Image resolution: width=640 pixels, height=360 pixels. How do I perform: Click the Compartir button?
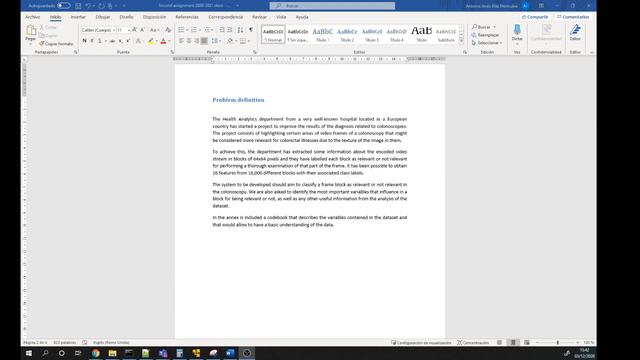(x=535, y=17)
